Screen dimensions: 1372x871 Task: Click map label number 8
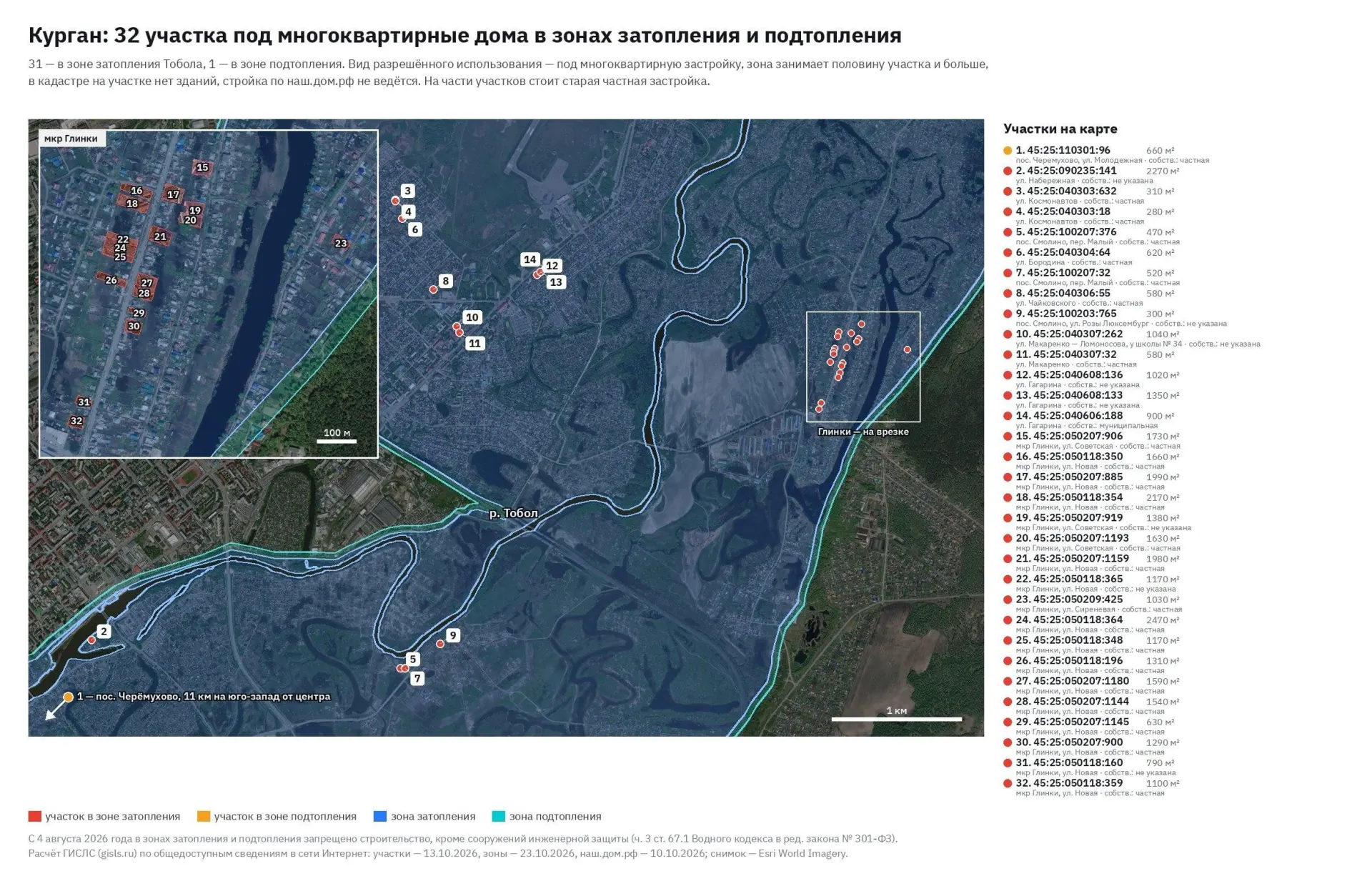tap(445, 281)
